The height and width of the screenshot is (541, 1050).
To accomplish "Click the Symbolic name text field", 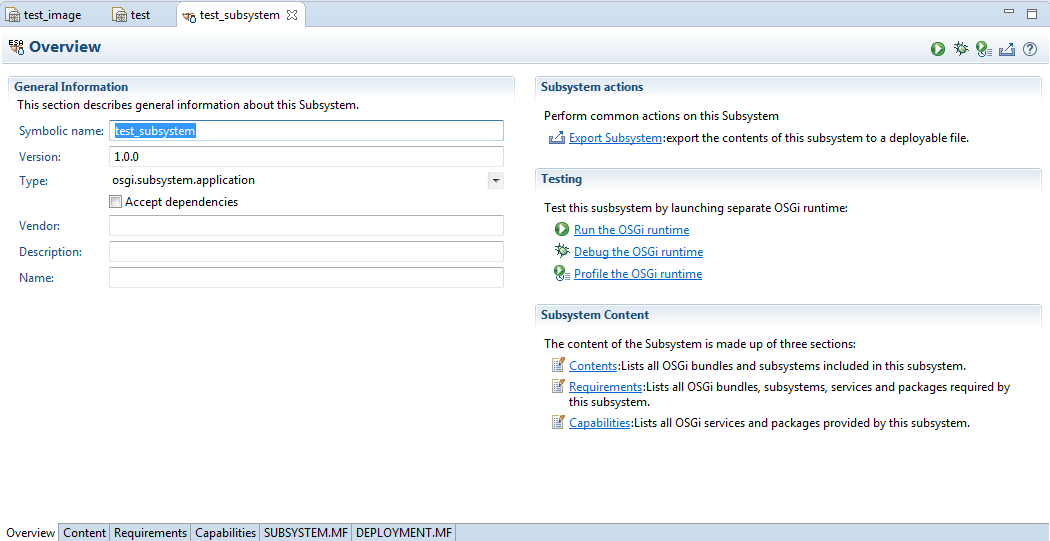I will (x=305, y=131).
